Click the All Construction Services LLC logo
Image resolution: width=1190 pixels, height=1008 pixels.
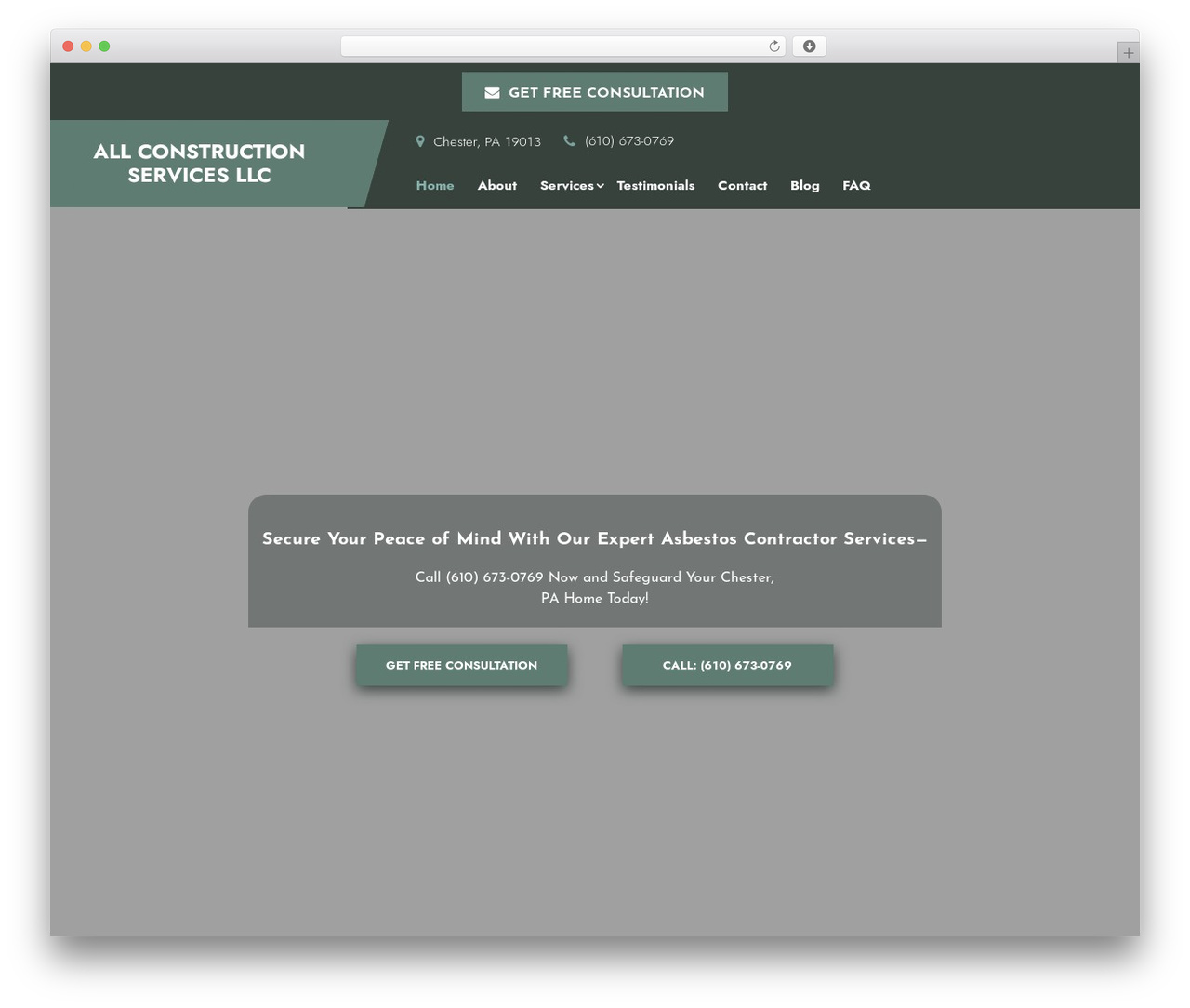click(x=199, y=163)
